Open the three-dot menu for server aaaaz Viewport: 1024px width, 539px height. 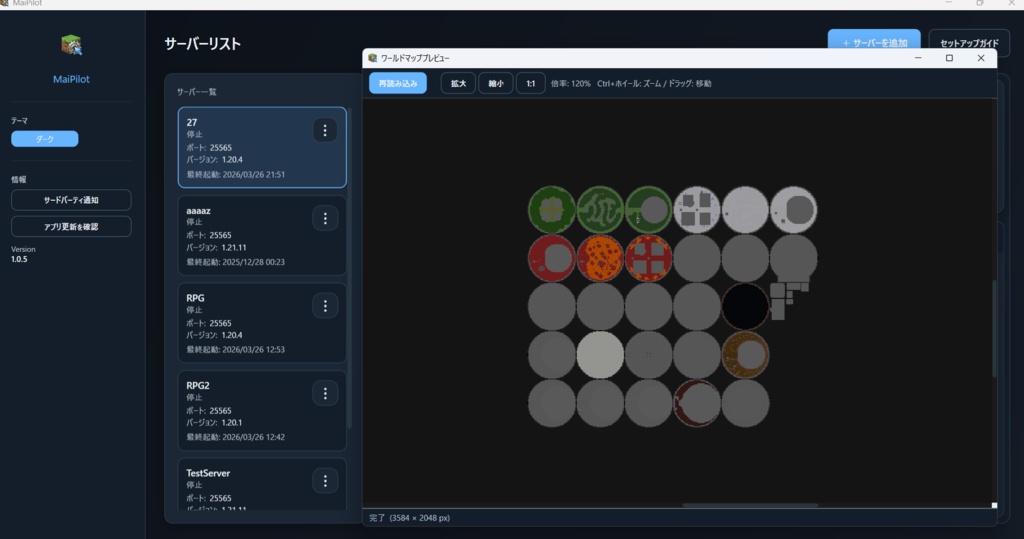(325, 218)
